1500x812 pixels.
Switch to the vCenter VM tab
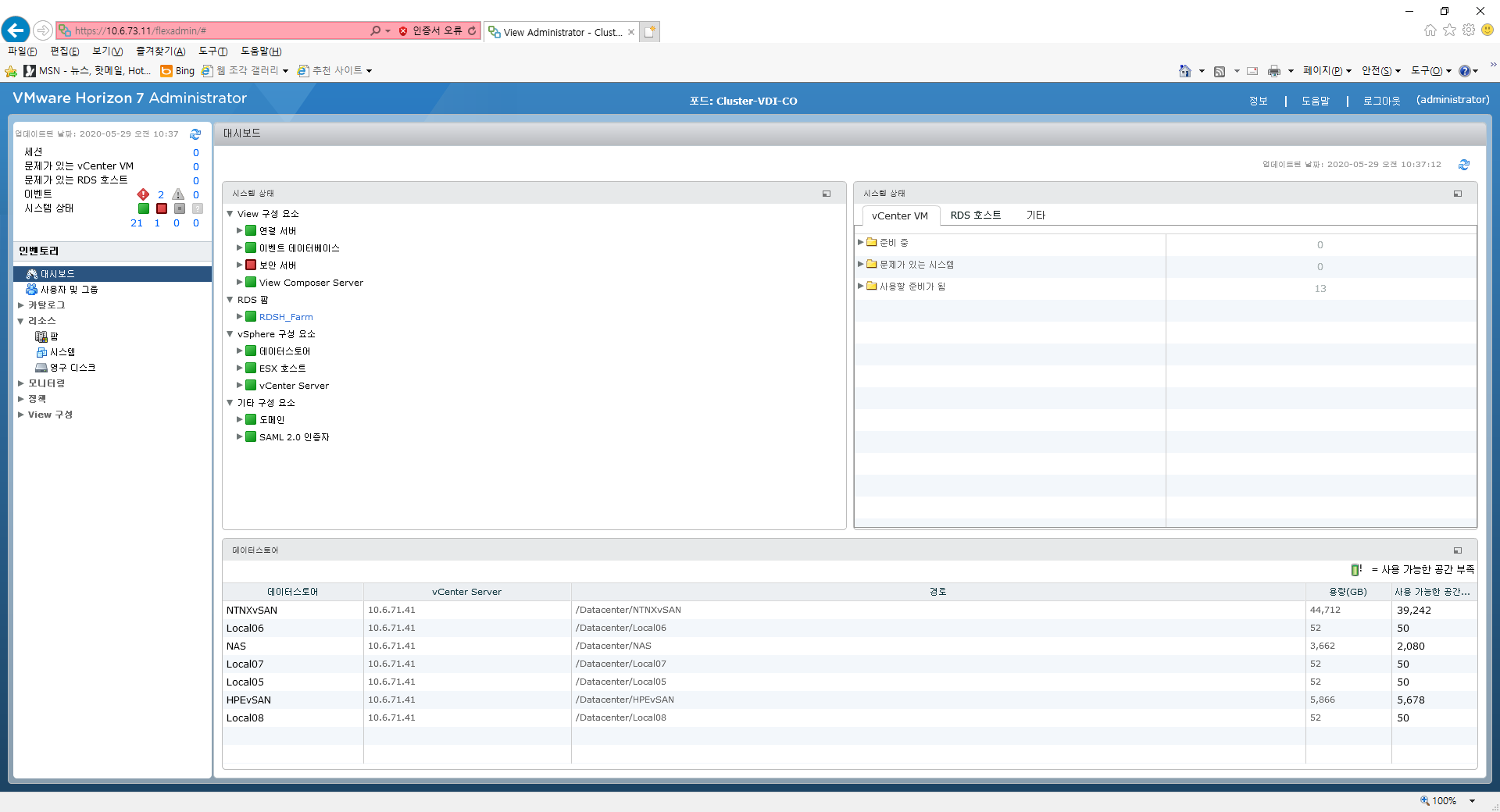click(x=899, y=215)
